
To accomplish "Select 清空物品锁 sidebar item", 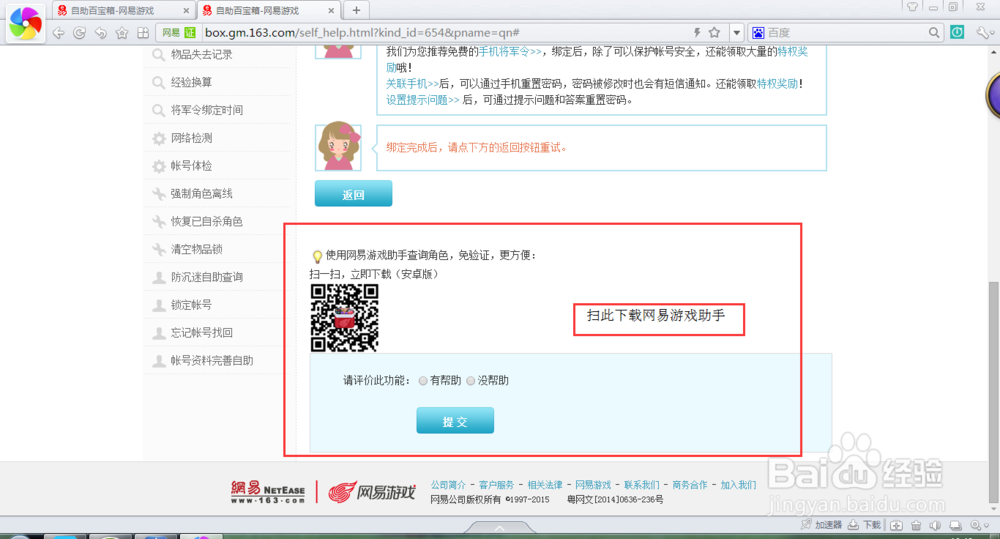I will [196, 249].
